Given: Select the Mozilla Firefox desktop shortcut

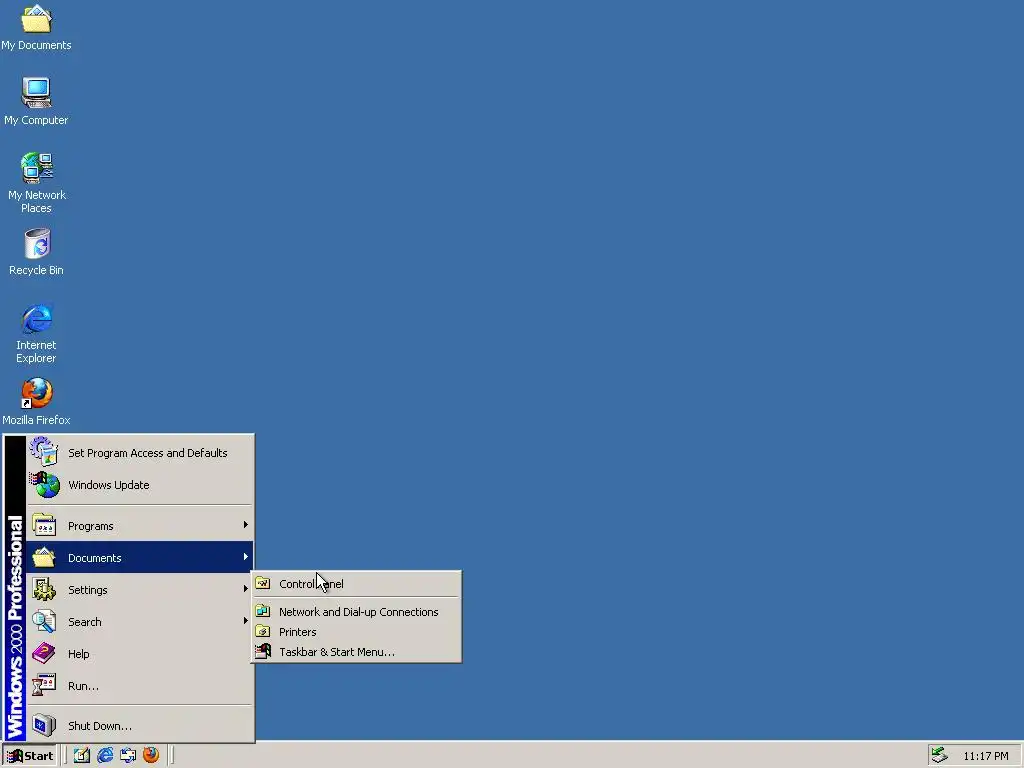Looking at the screenshot, I should point(36,402).
